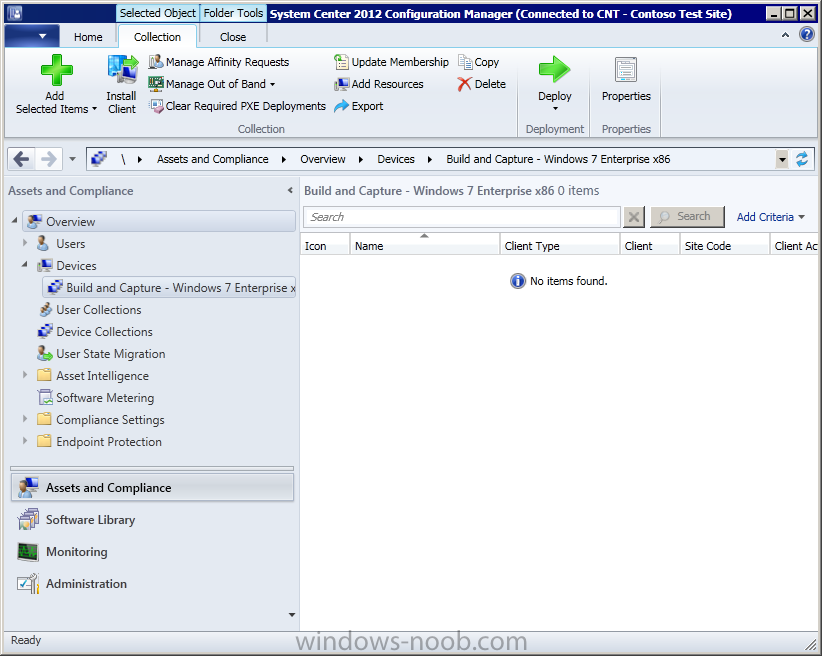Copy the selected collection
This screenshot has width=822, height=656.
(x=478, y=62)
